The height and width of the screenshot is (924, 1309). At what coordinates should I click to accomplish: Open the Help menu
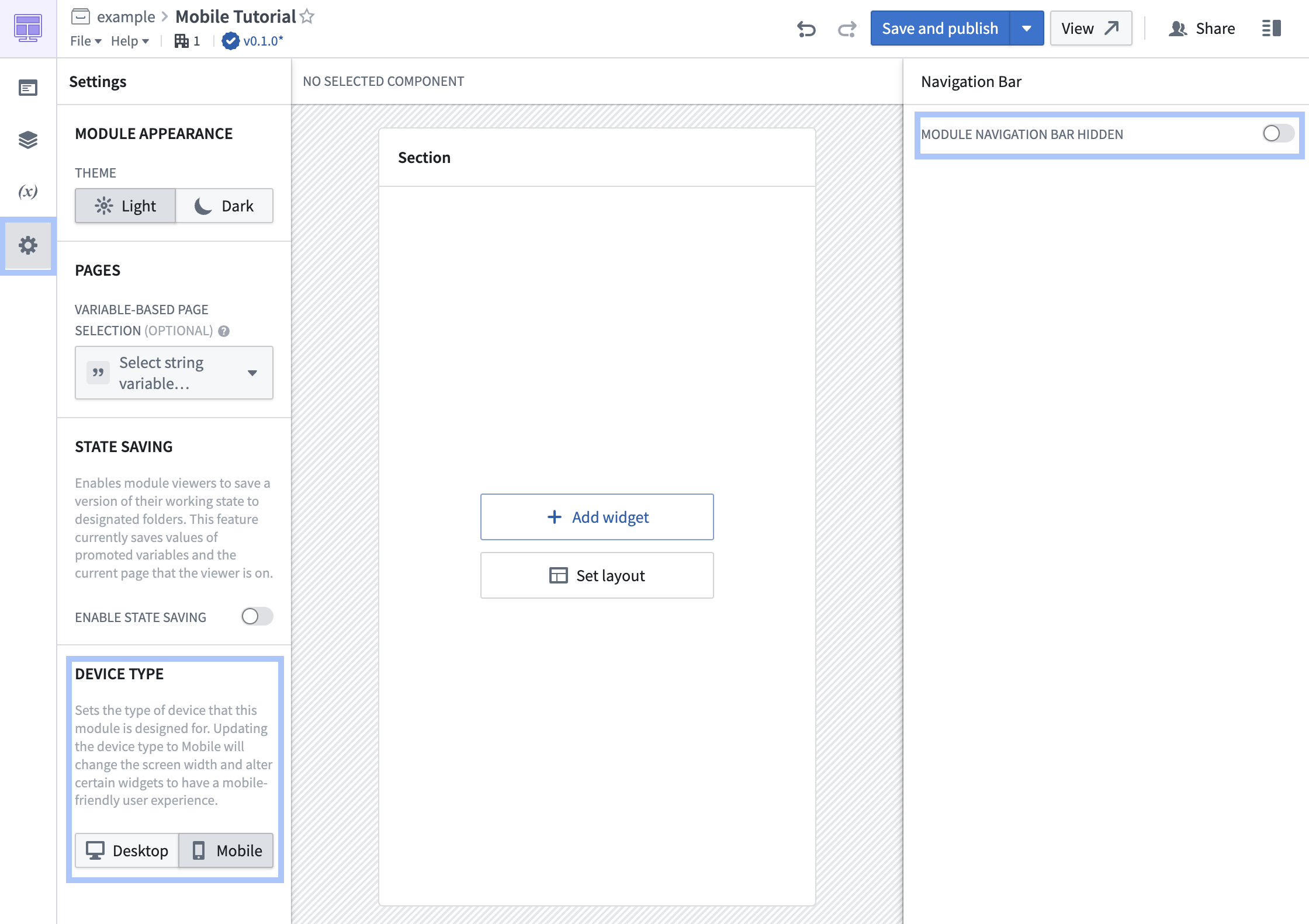pyautogui.click(x=130, y=41)
